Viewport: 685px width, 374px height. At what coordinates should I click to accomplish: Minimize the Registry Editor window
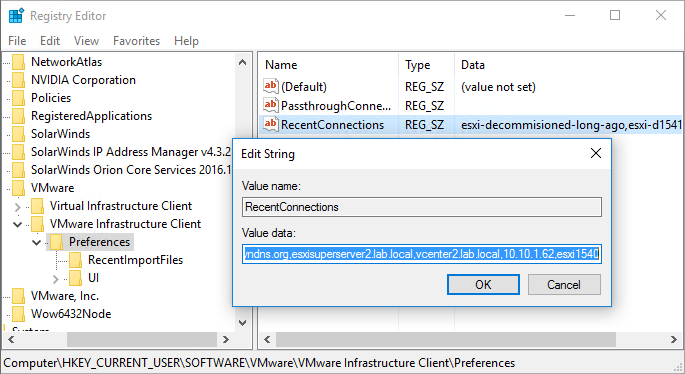(570, 16)
